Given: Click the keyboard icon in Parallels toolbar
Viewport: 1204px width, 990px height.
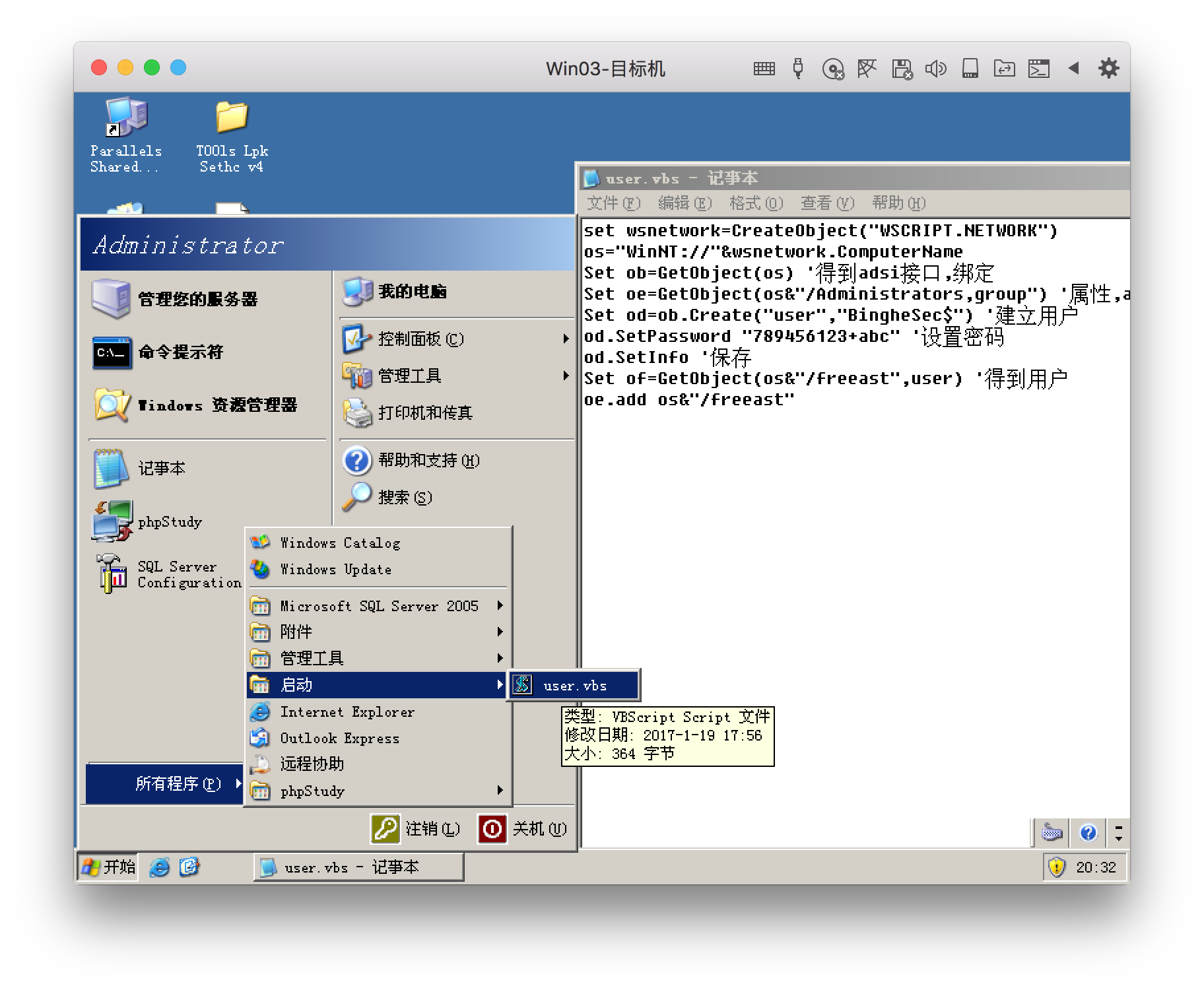Looking at the screenshot, I should pos(764,68).
